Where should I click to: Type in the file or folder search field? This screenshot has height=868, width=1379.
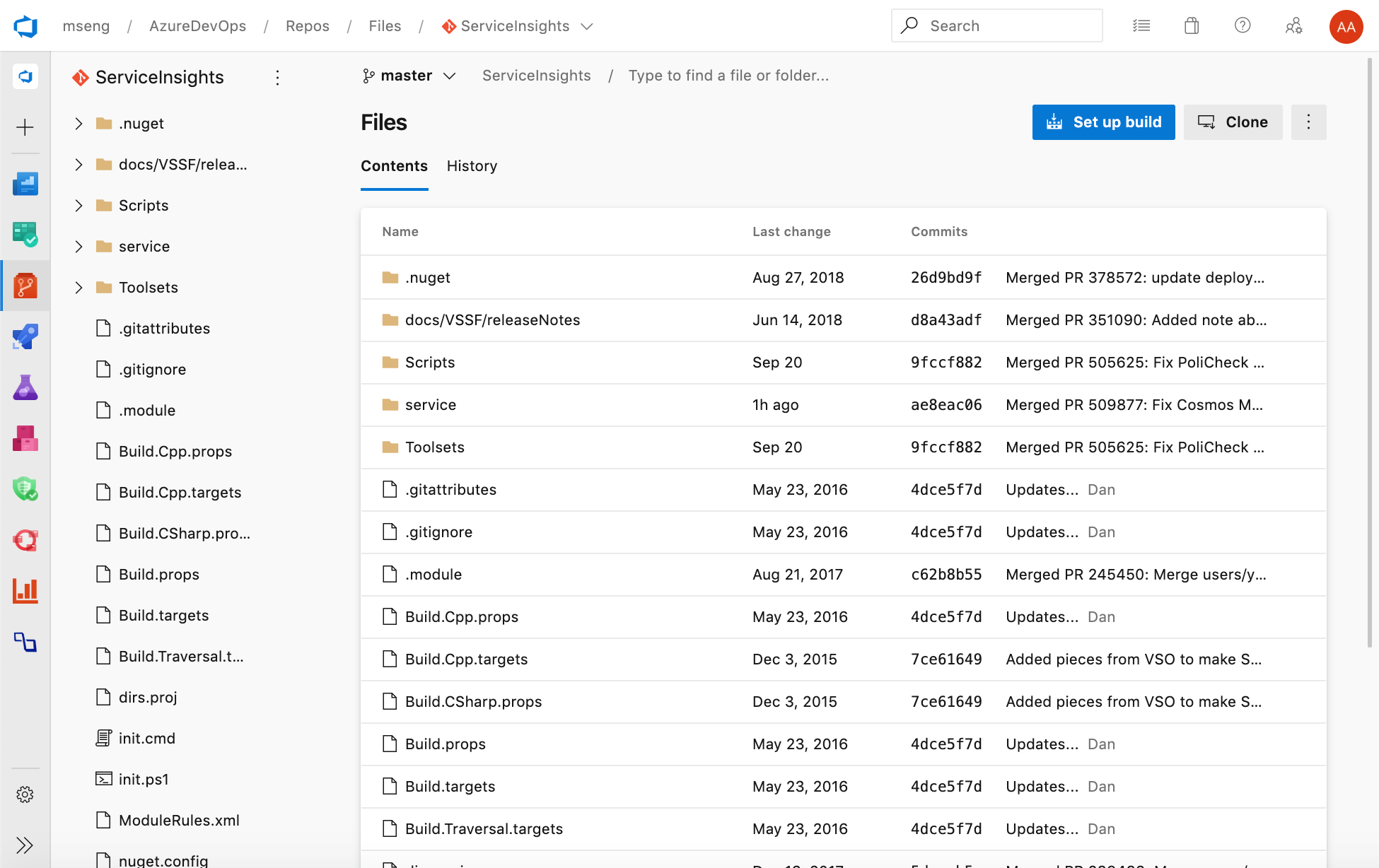pos(727,75)
